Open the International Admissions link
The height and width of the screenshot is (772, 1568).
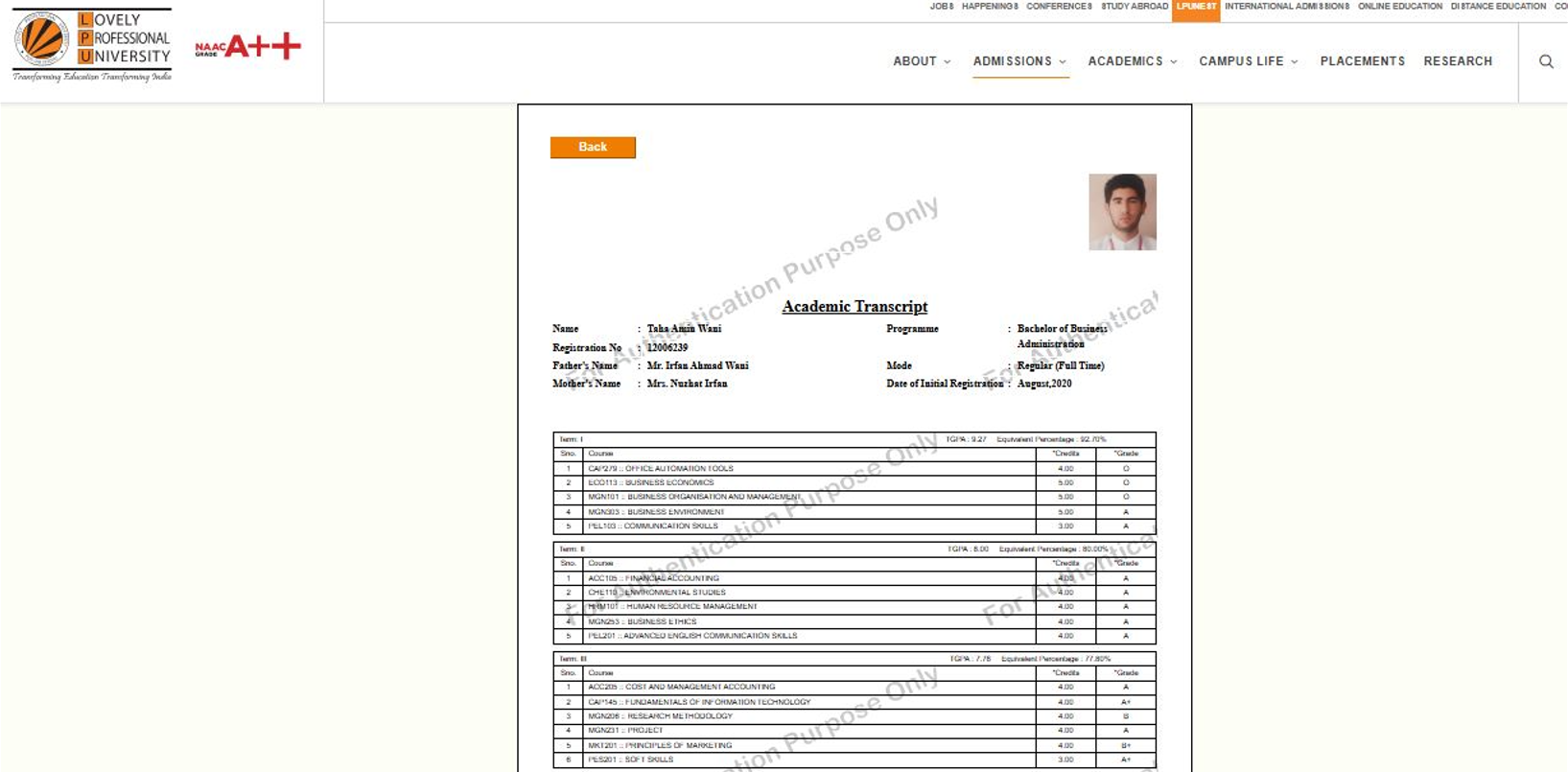pos(1286,7)
